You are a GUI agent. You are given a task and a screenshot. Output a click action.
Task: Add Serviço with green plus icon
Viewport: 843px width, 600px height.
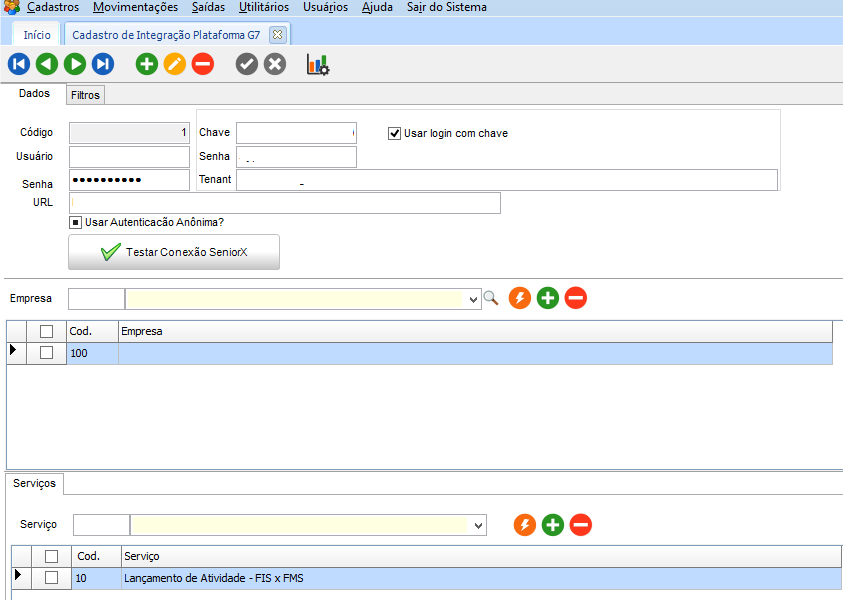(x=553, y=525)
